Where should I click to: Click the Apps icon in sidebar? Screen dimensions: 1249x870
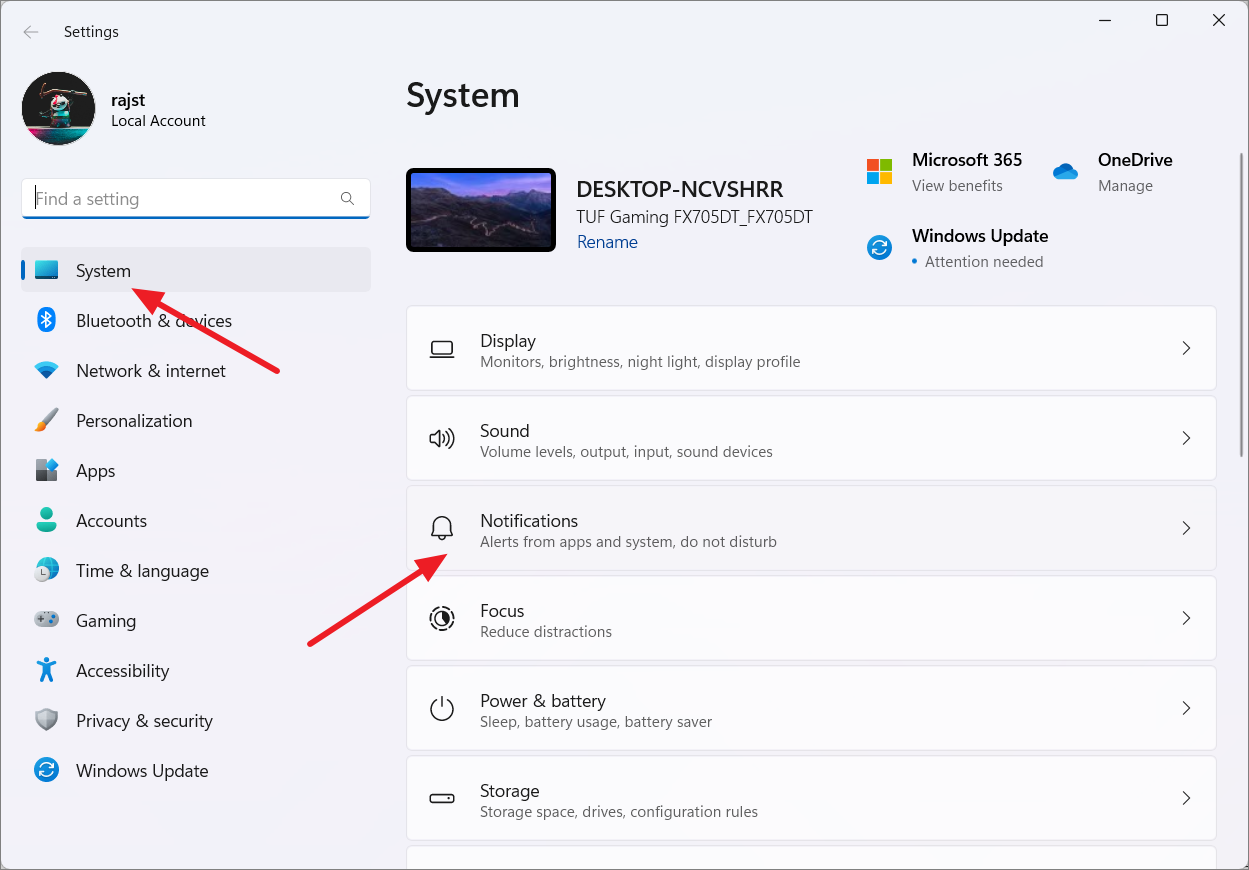click(47, 470)
